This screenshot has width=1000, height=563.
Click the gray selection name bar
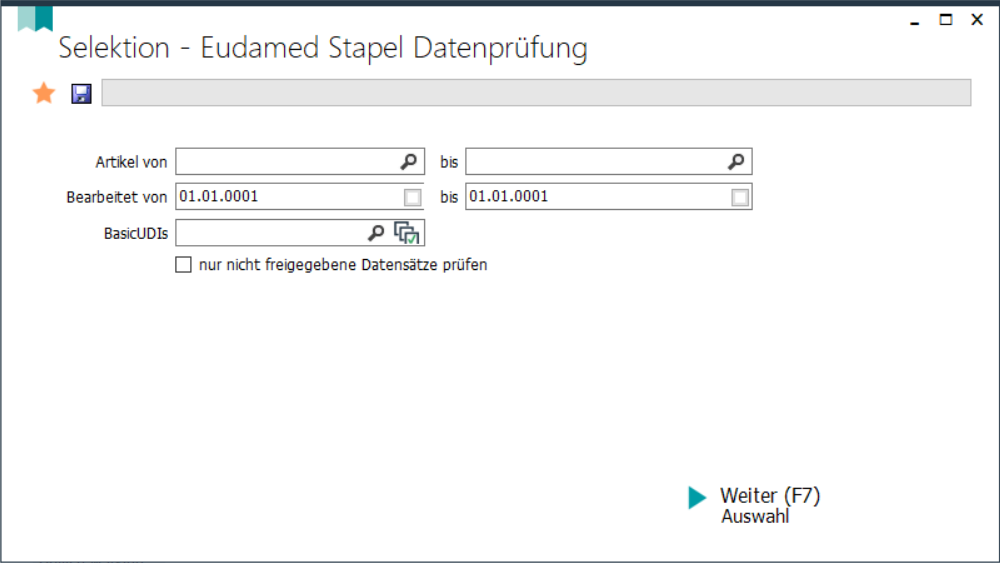(x=536, y=93)
